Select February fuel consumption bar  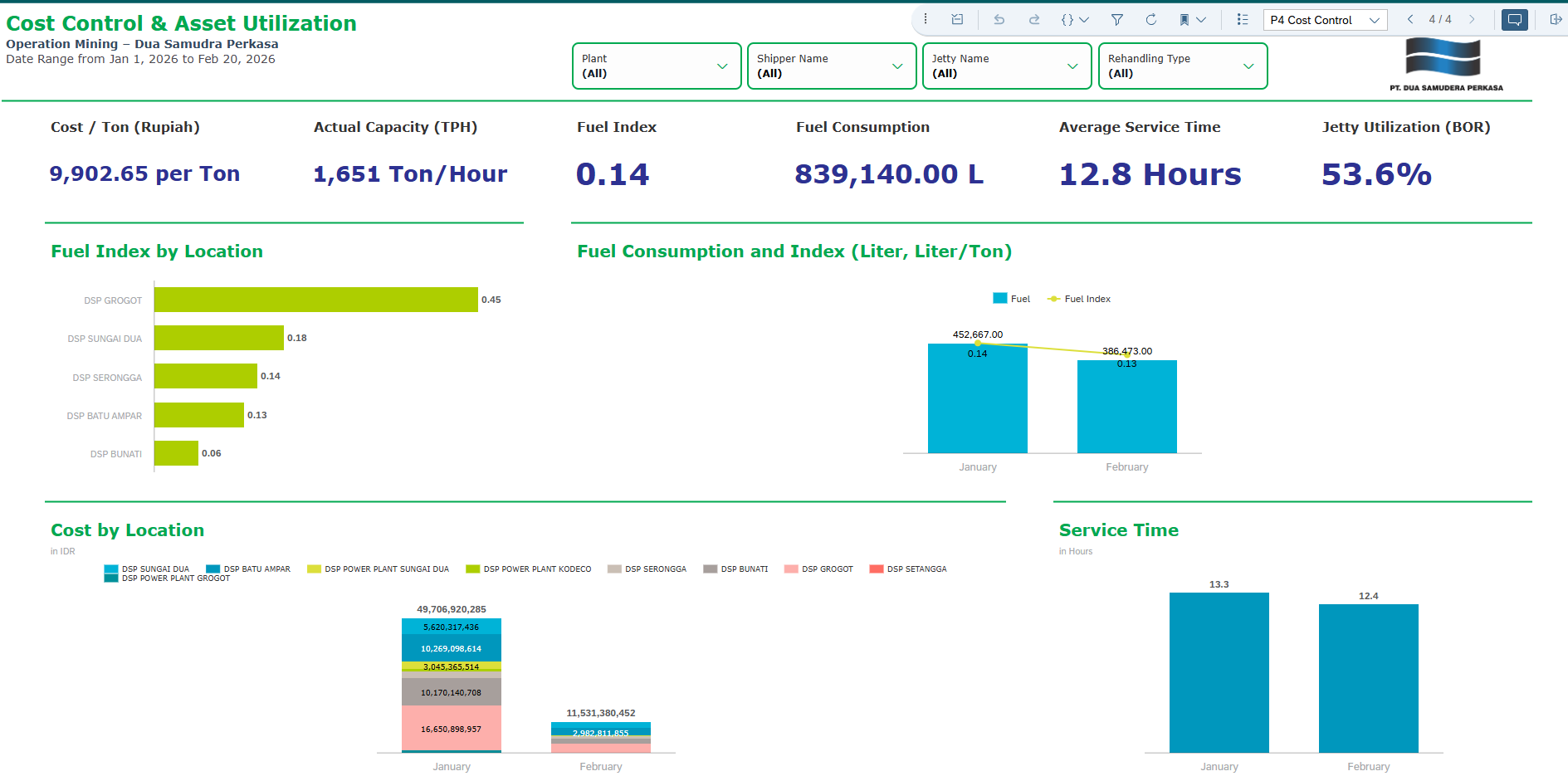point(1127,407)
